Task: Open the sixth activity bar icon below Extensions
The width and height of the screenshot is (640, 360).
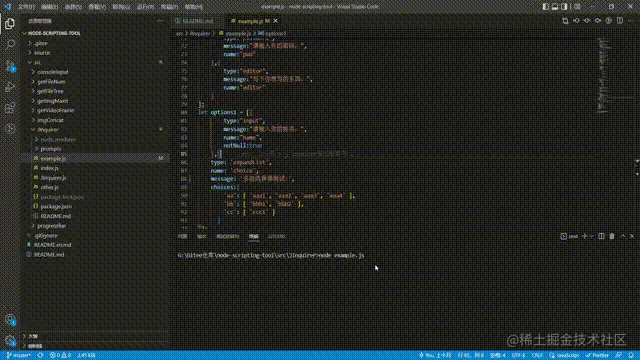Action: 10,129
